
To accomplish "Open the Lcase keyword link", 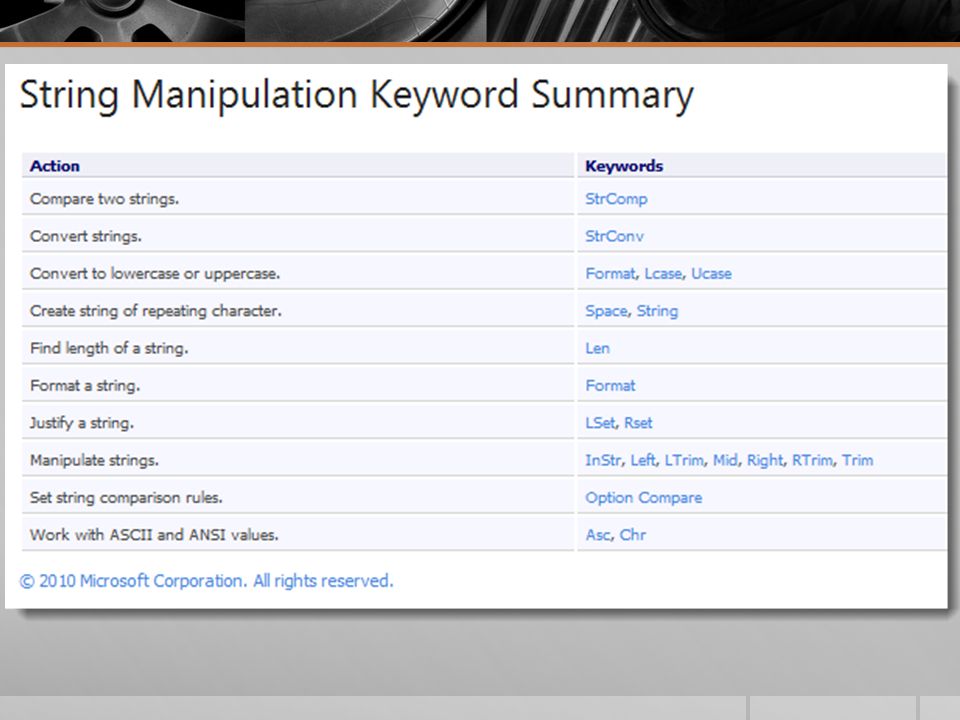I will coord(663,274).
